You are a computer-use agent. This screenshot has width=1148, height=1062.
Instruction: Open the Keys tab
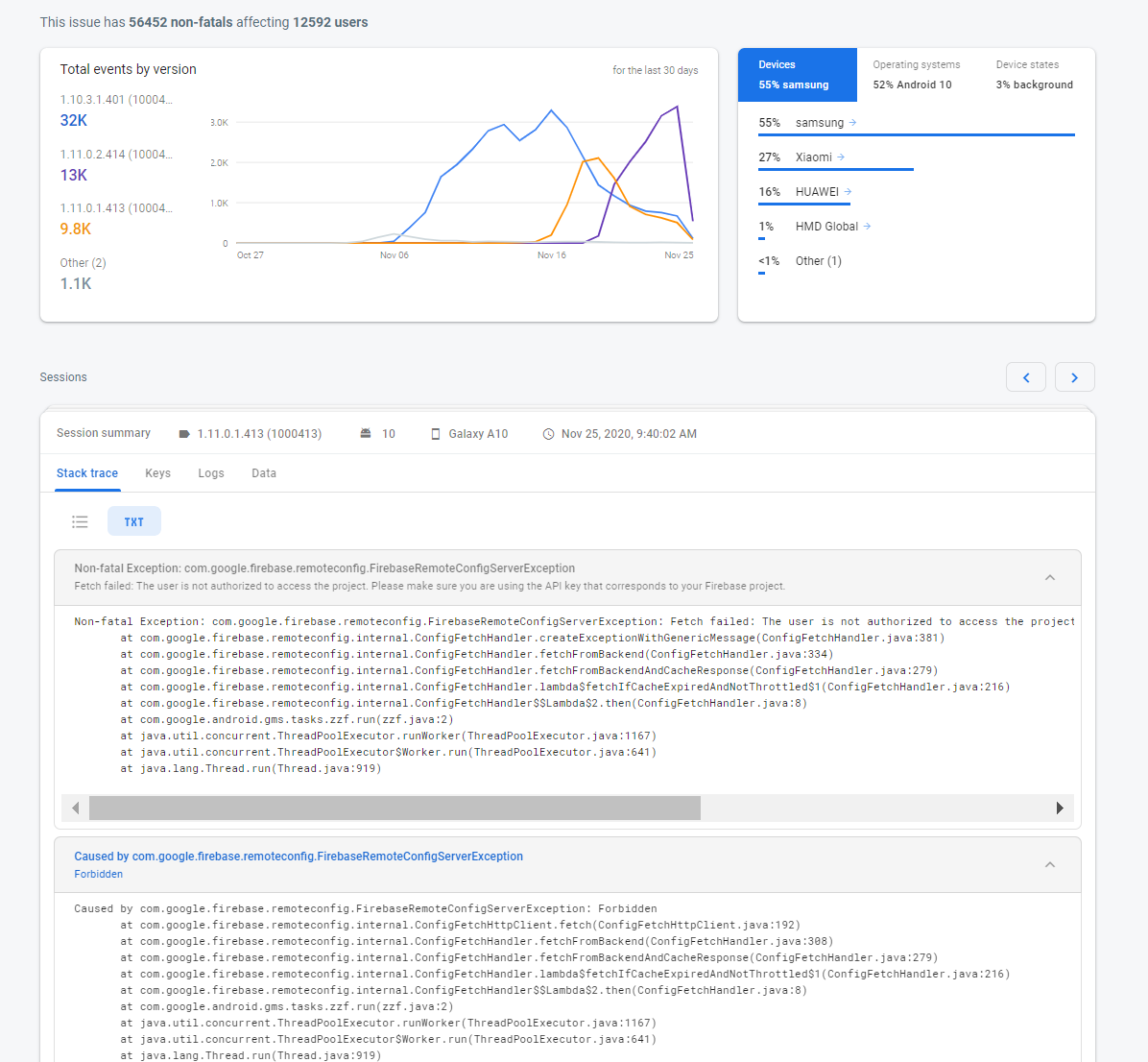pyautogui.click(x=157, y=473)
